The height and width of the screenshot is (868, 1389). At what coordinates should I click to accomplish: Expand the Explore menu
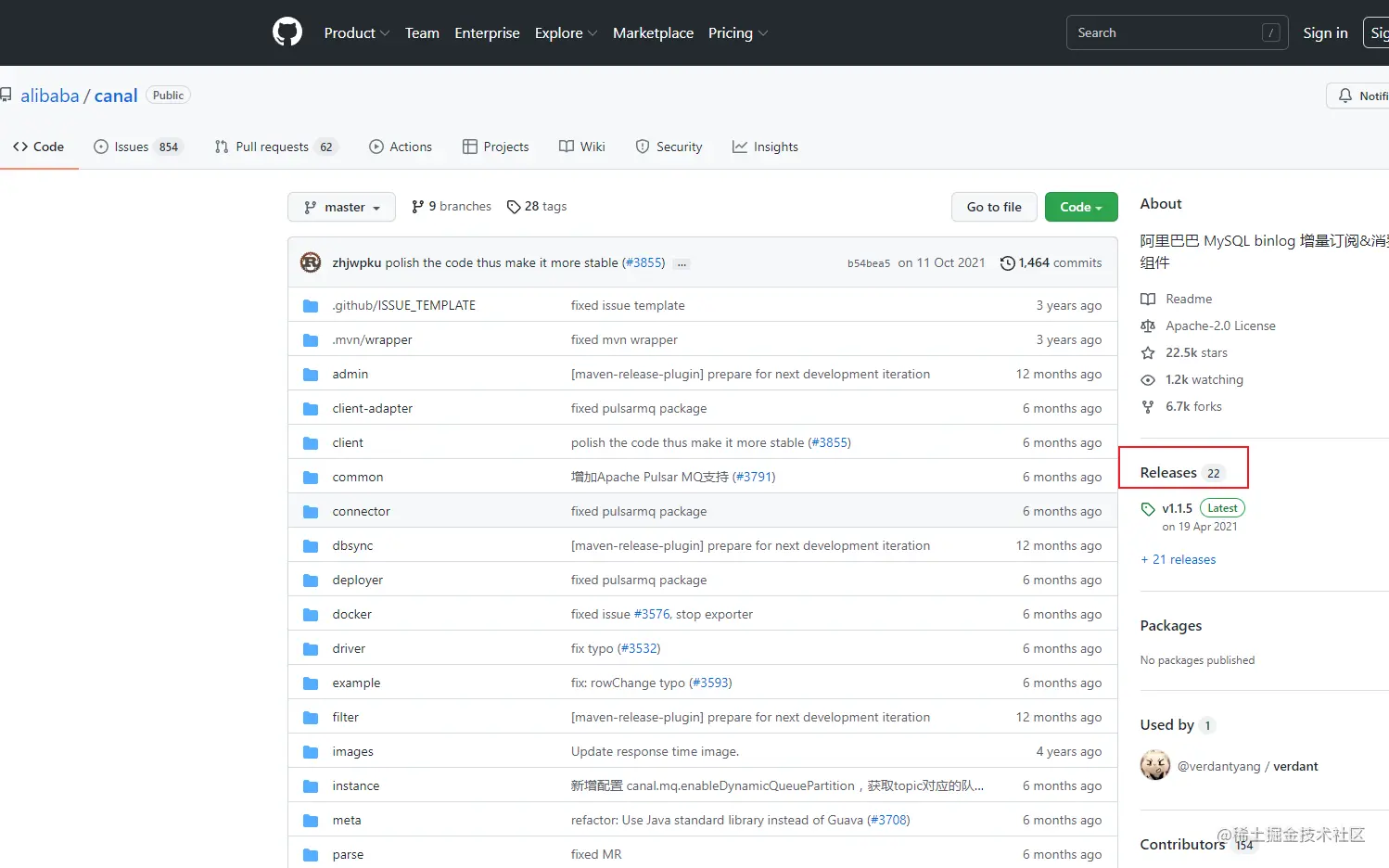566,32
